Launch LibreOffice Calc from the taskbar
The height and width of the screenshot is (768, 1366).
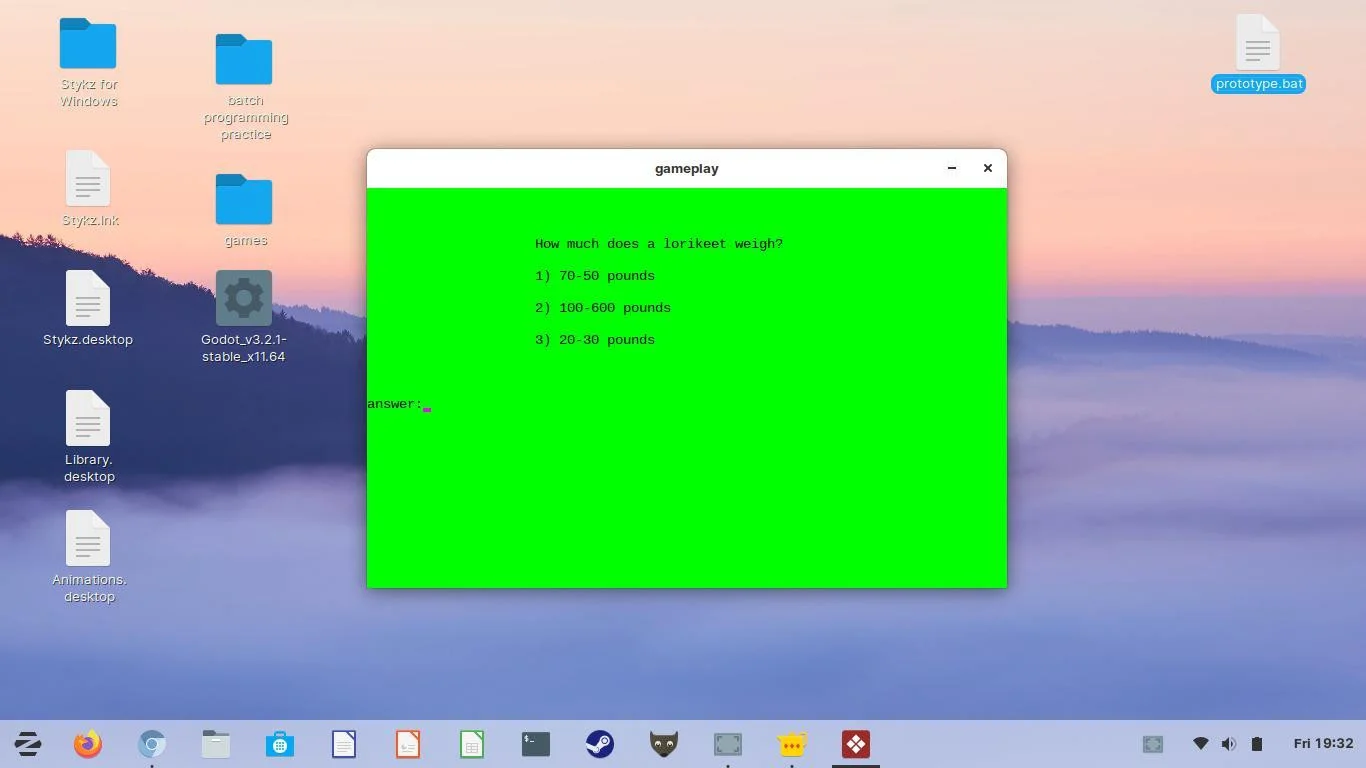coord(472,744)
